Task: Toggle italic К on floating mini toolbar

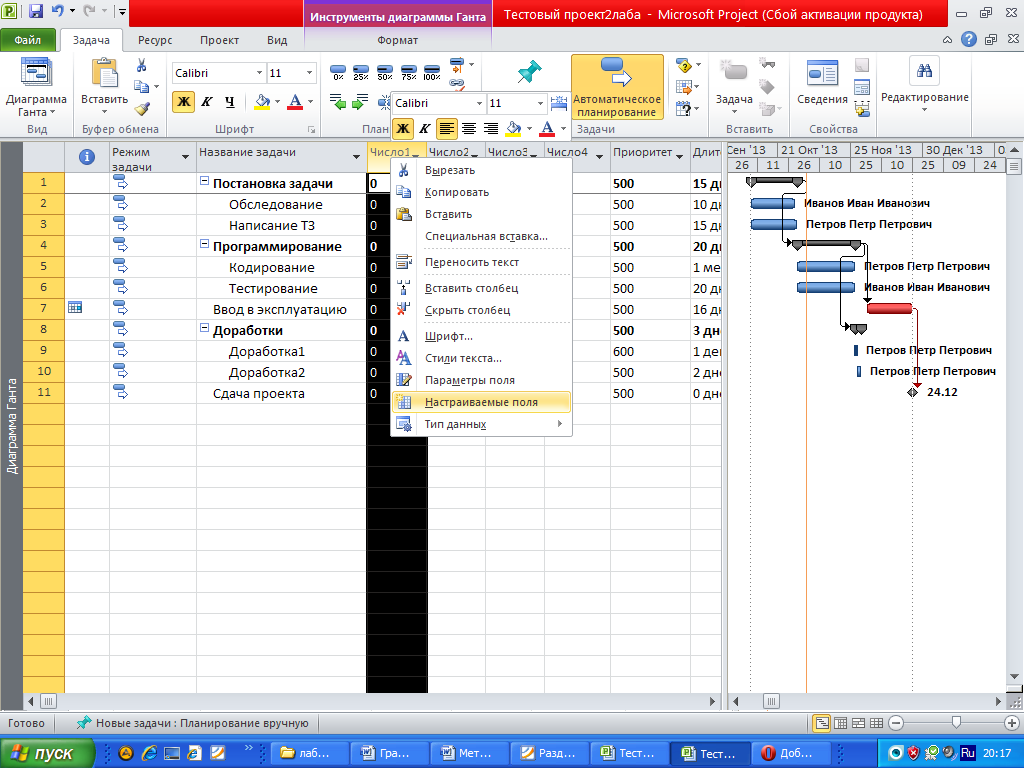Action: (424, 128)
